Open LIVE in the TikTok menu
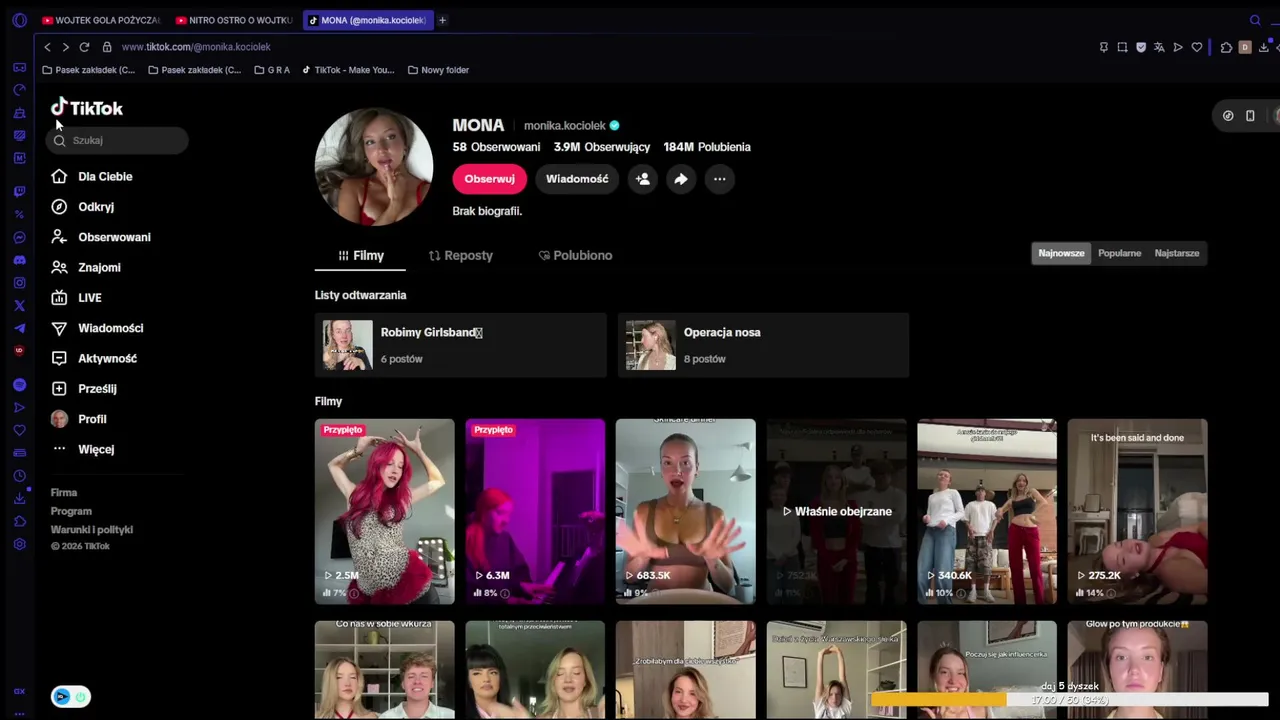 77,298
